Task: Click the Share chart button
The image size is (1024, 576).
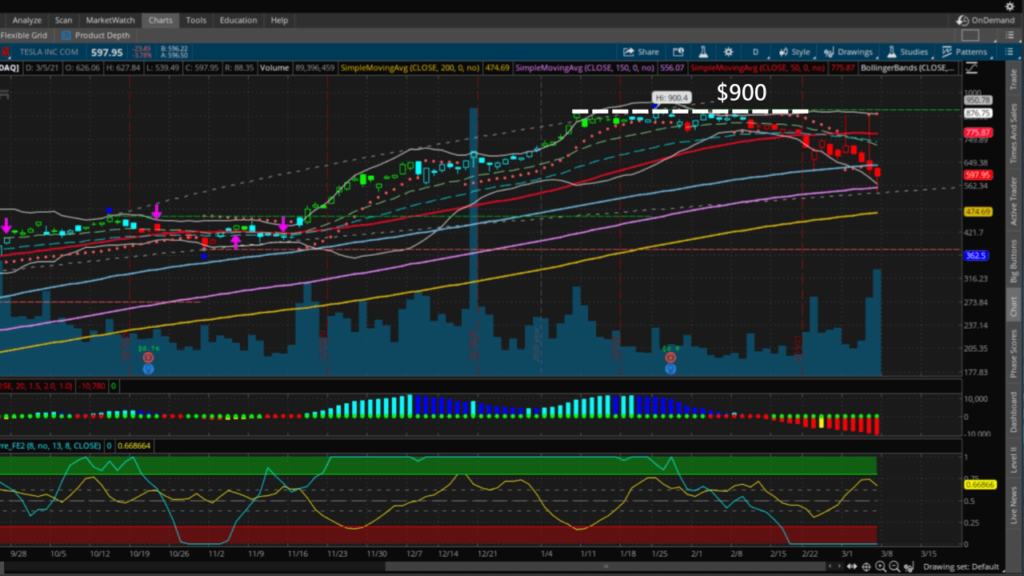Action: [x=641, y=52]
